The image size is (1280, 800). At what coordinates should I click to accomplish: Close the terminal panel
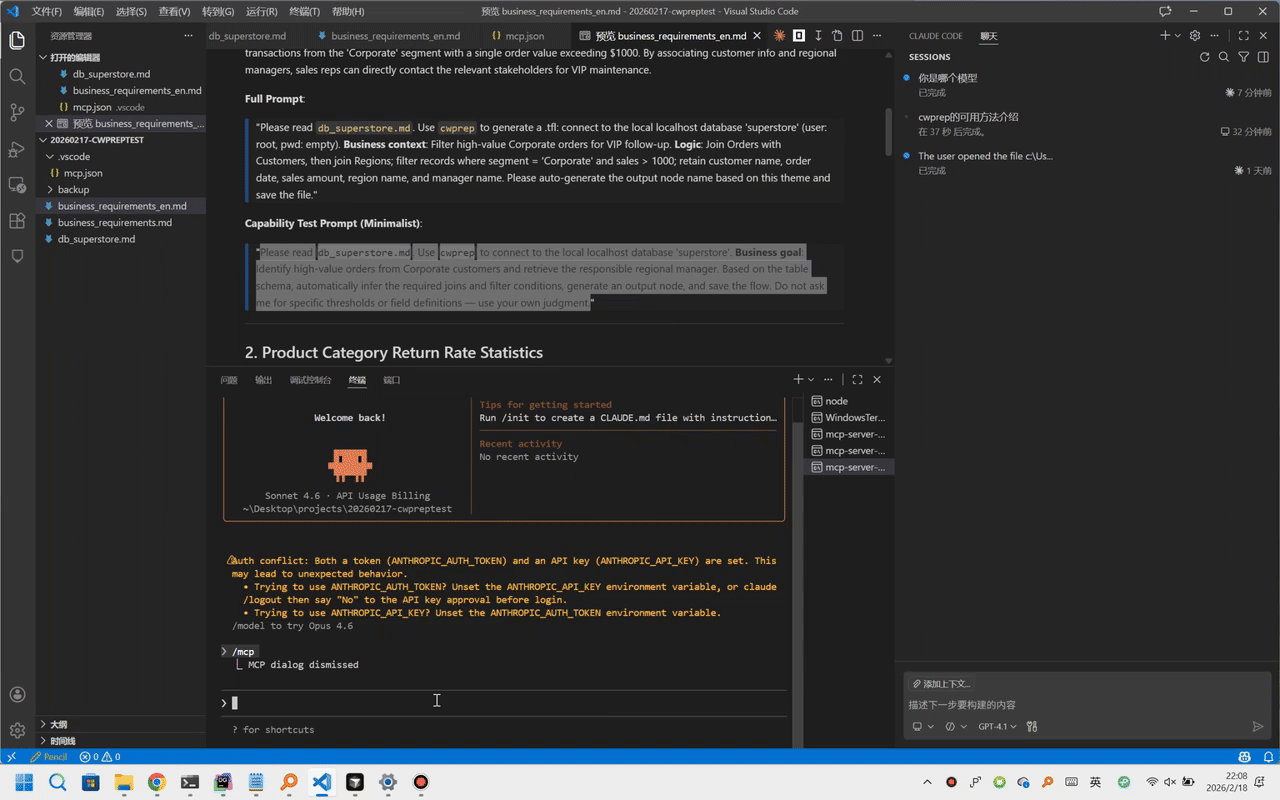(877, 380)
